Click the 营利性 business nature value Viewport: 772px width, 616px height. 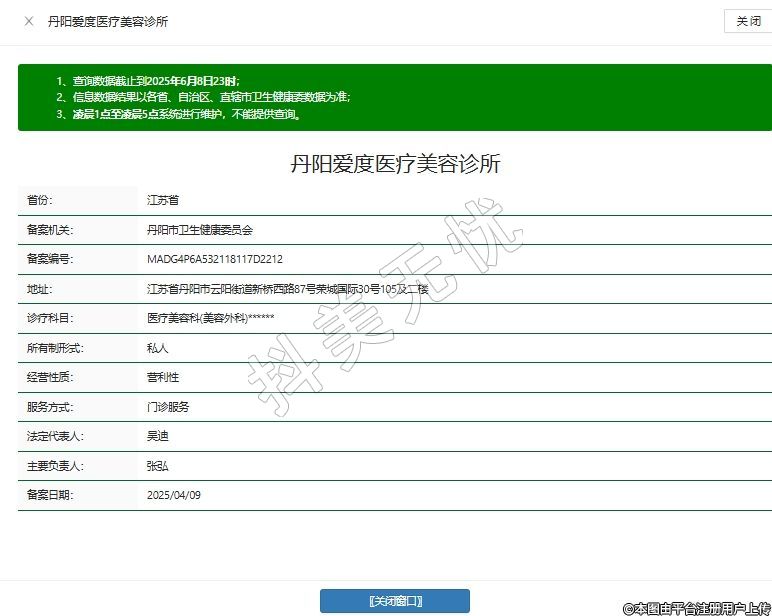[x=163, y=377]
